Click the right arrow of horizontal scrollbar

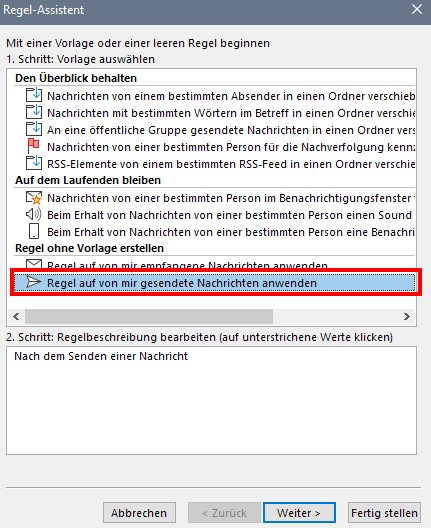(x=407, y=317)
